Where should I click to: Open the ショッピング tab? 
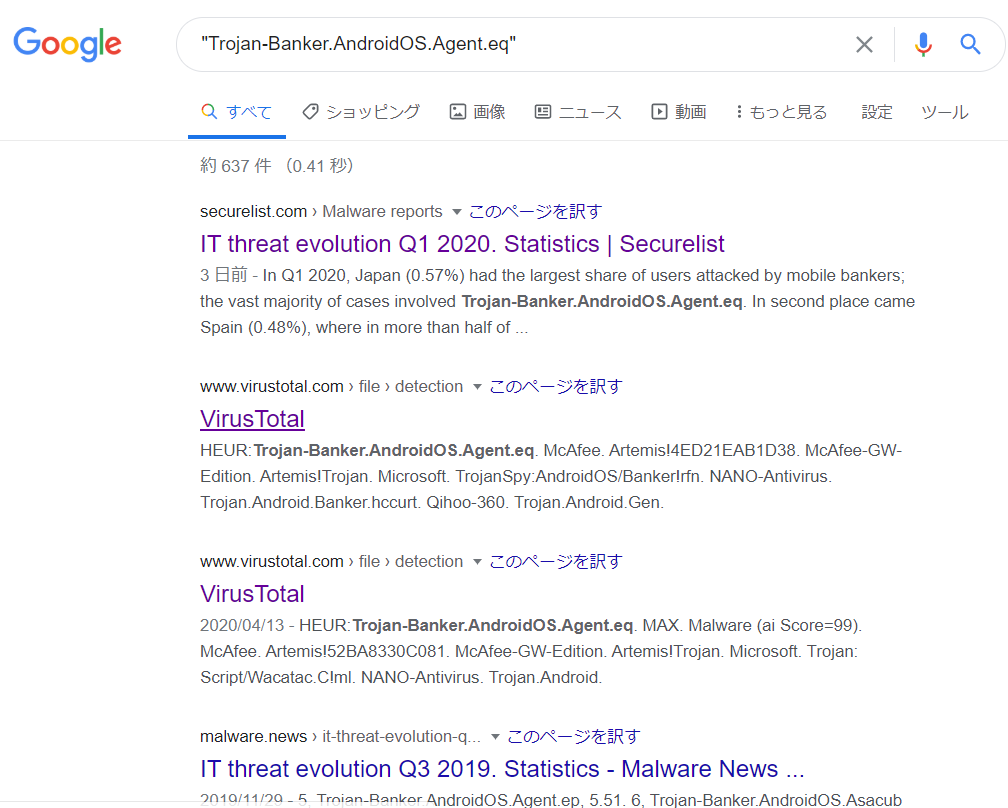(x=361, y=112)
